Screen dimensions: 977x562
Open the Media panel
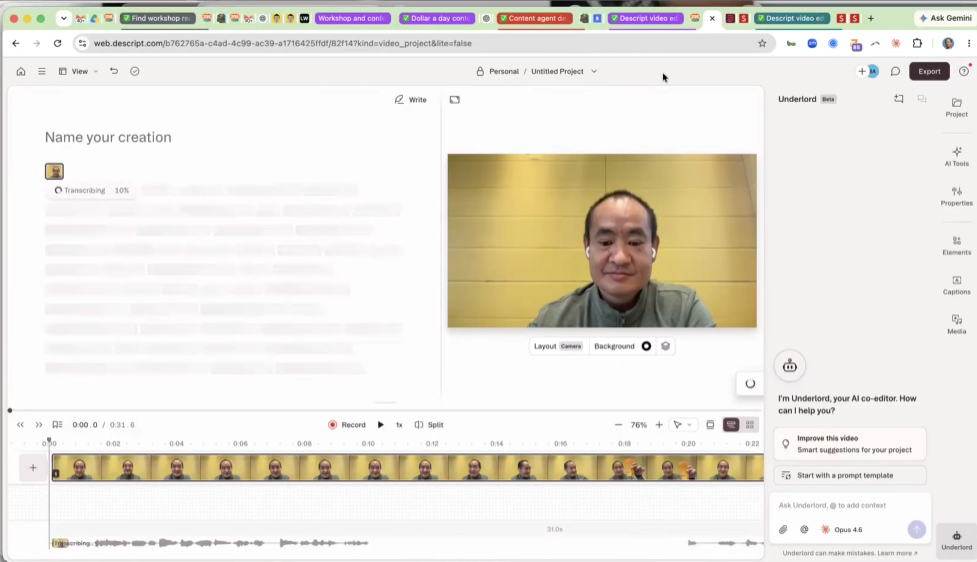click(956, 324)
